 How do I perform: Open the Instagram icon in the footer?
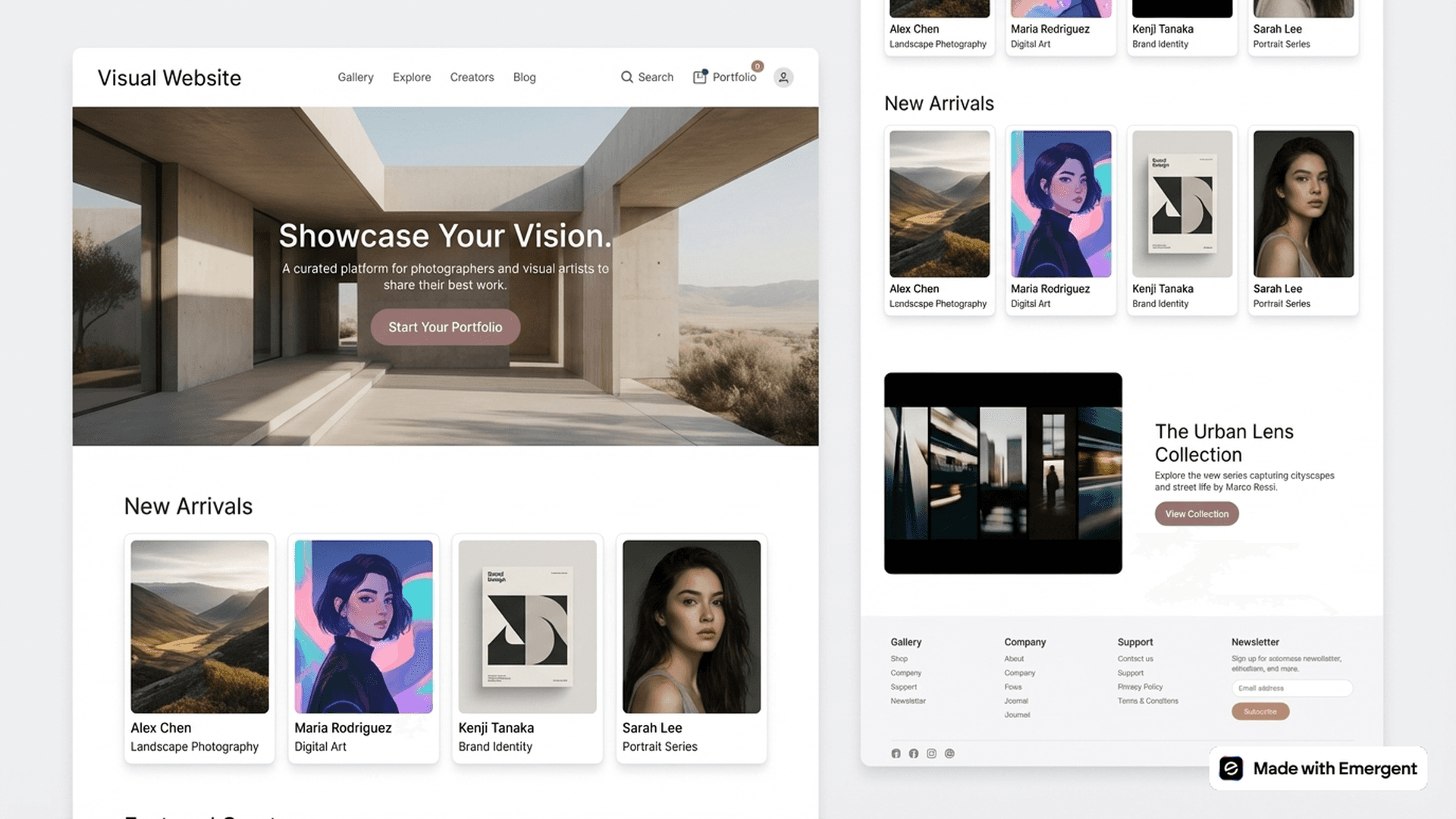tap(931, 753)
